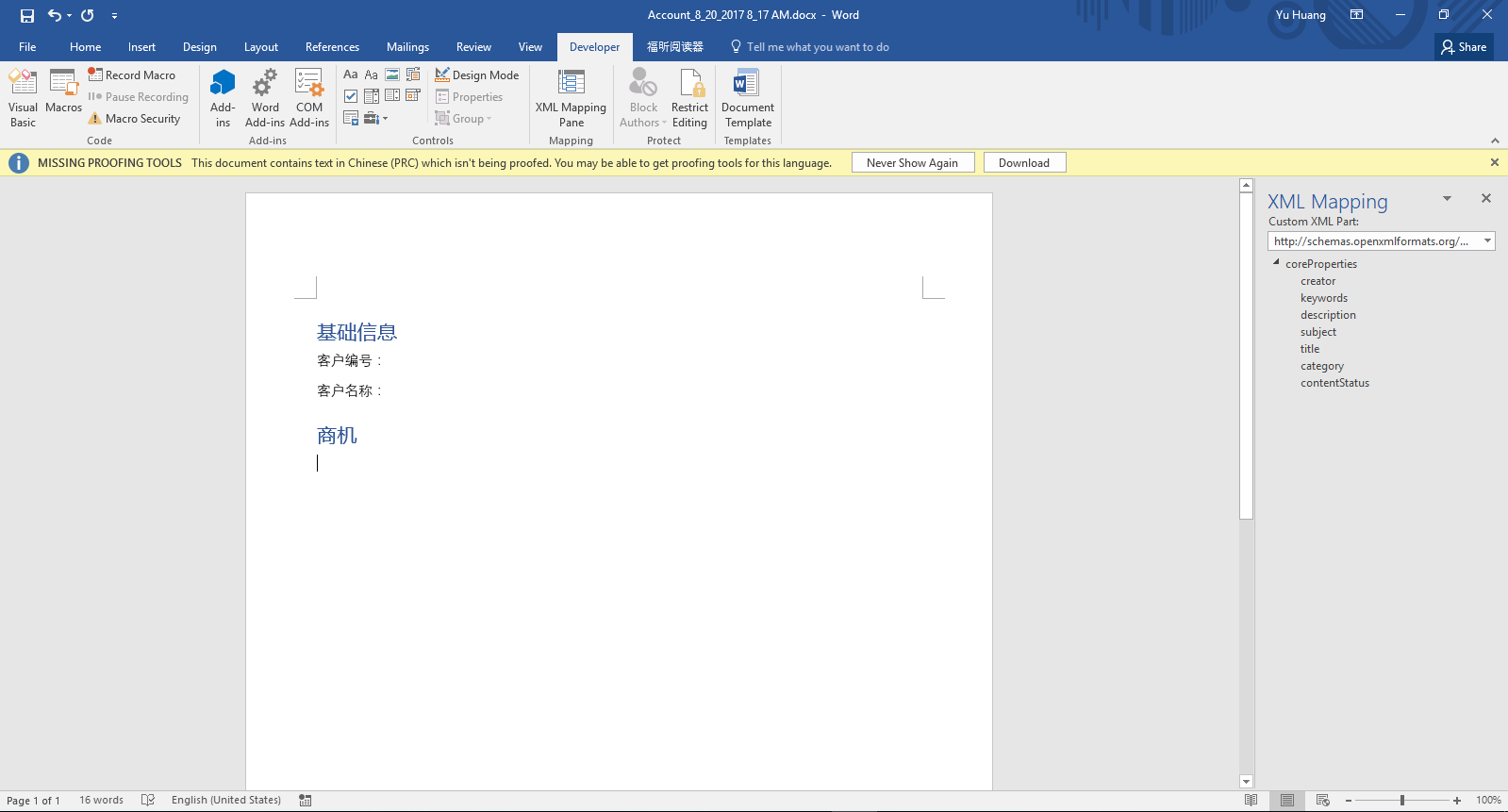Click the Tell me search box

click(x=810, y=47)
